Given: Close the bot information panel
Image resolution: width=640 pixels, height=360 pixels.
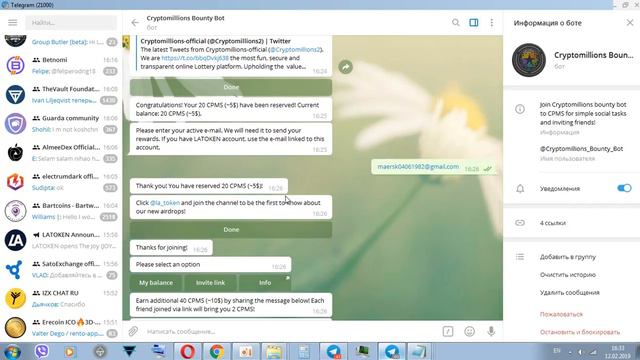Looking at the screenshot, I should click(630, 22).
